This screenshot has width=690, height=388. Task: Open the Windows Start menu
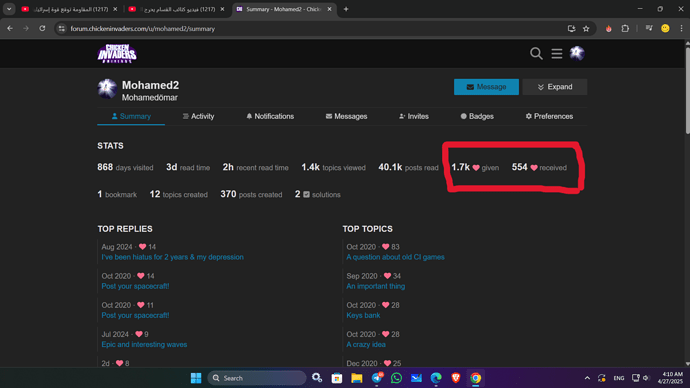pyautogui.click(x=196, y=378)
